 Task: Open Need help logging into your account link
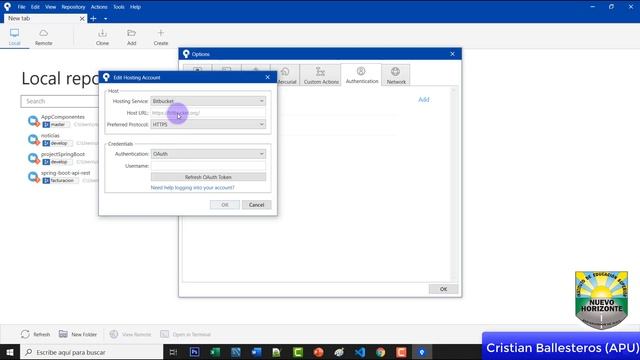(x=193, y=188)
